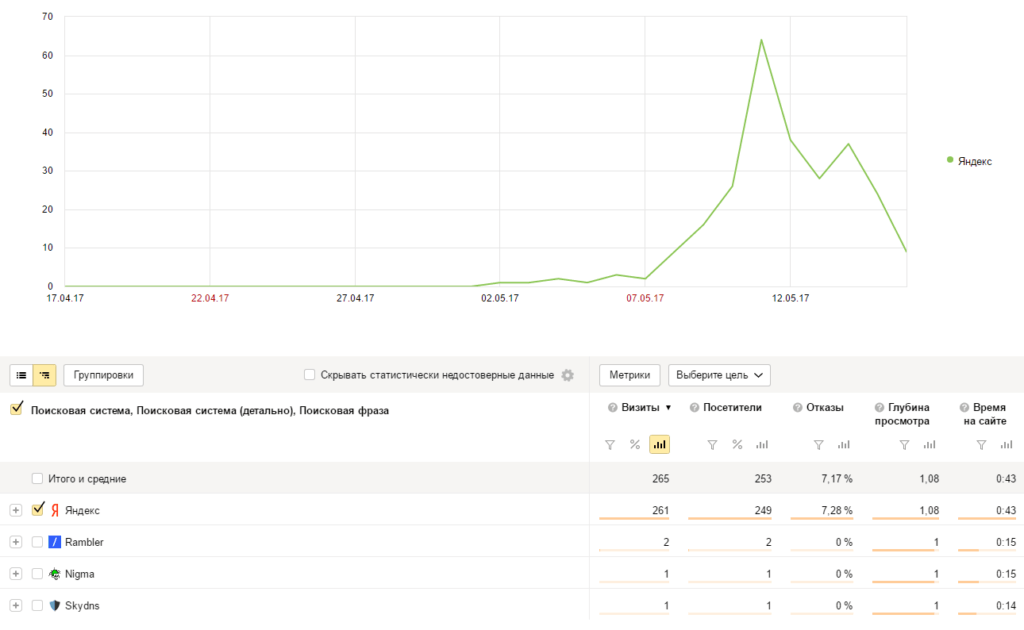Viewport: 1024px width, 630px height.
Task: Click the Группировки button
Action: [x=104, y=375]
